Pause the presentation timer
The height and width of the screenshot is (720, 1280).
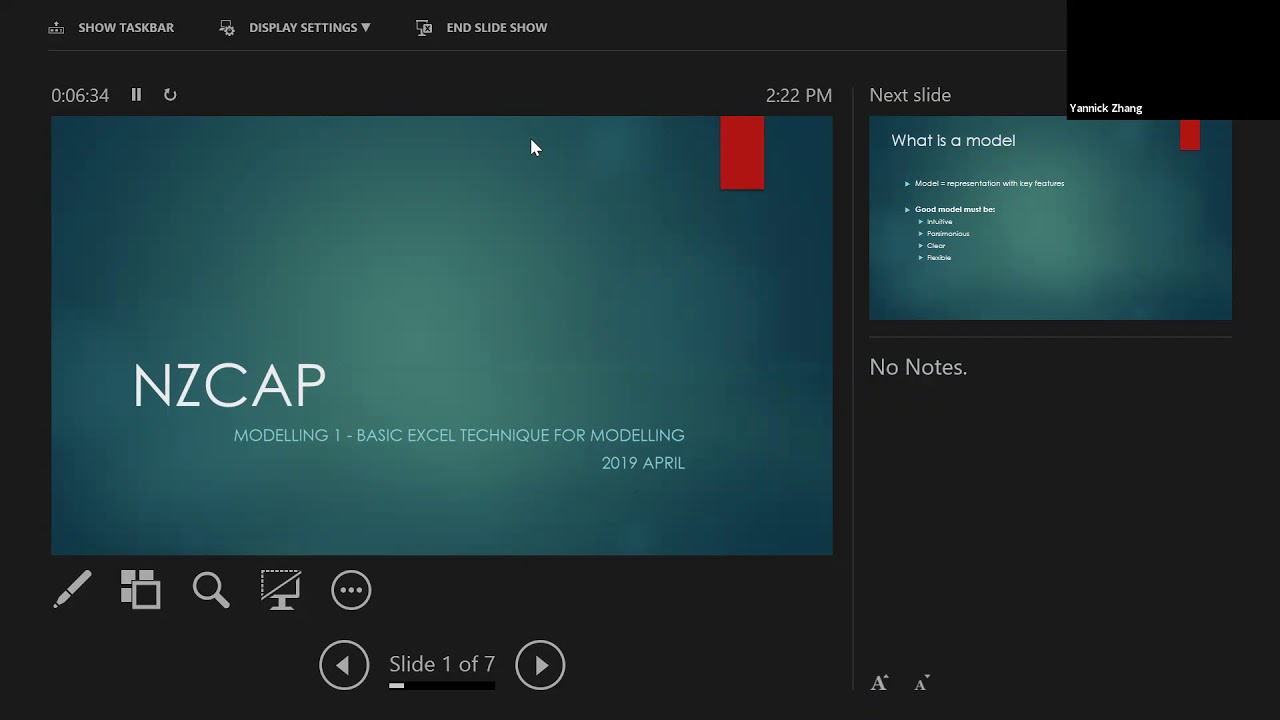click(136, 95)
